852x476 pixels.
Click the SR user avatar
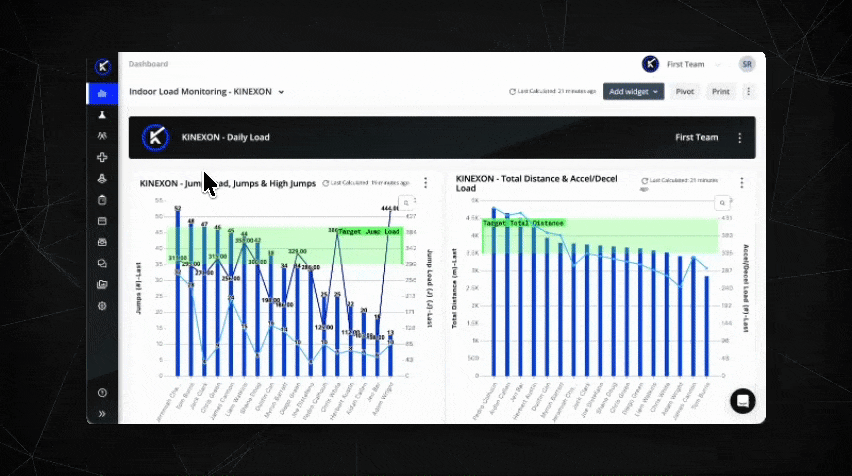747,64
